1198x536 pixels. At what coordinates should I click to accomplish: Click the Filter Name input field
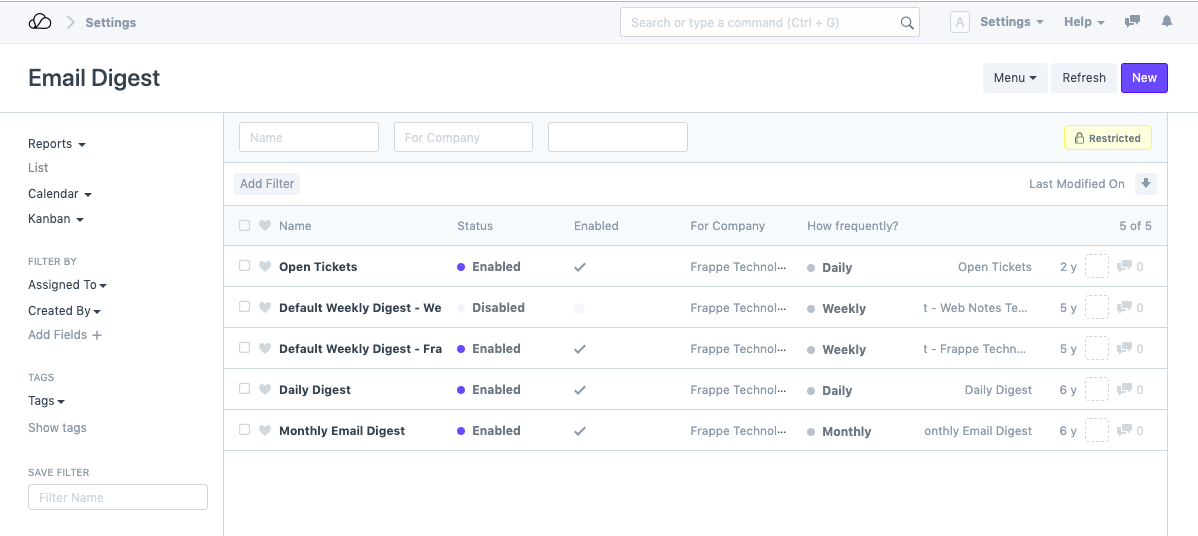click(118, 497)
